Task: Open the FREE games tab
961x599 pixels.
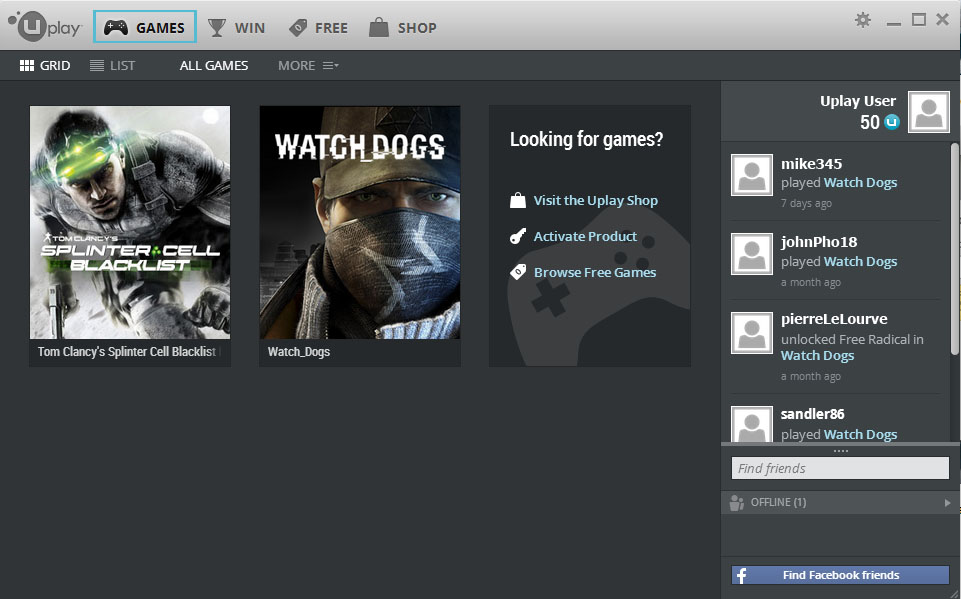Action: [318, 28]
